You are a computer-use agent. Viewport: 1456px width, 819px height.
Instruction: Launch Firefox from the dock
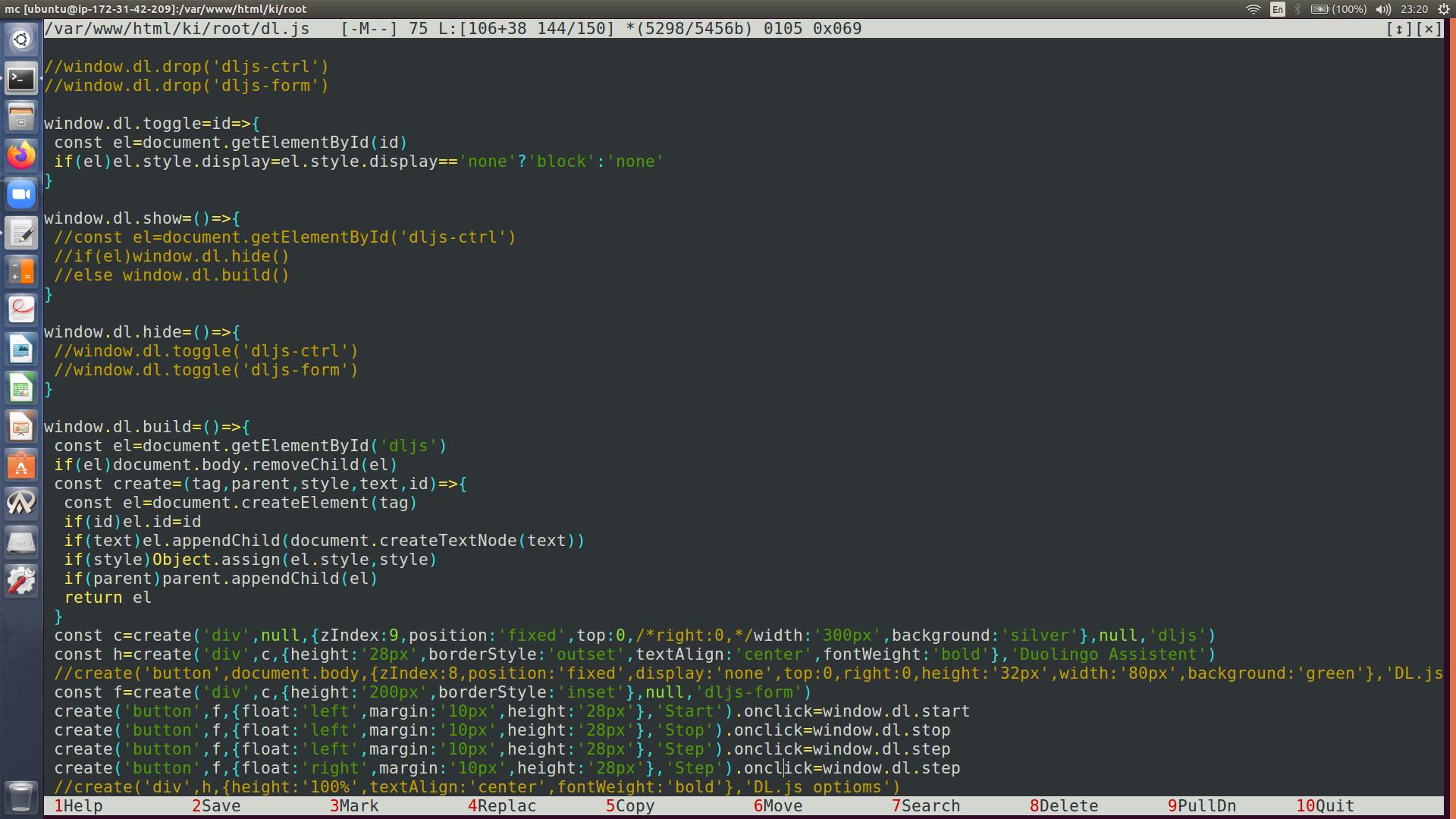(x=21, y=155)
